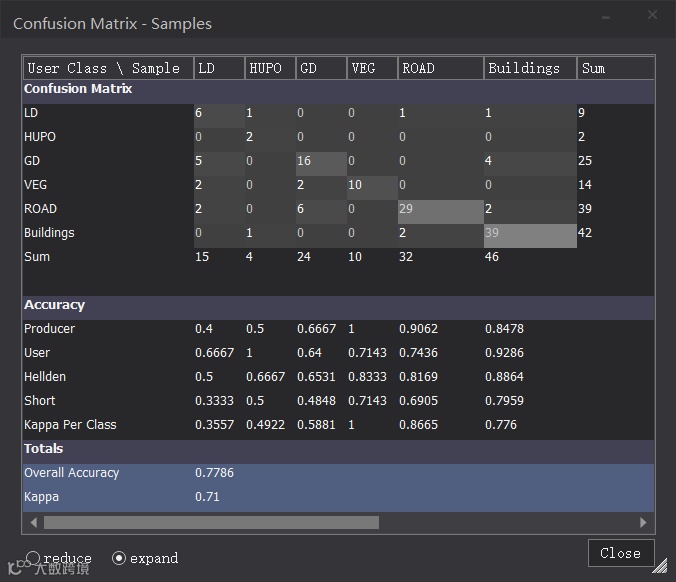The image size is (676, 582).
Task: Click the LD row label
Action: 31,113
